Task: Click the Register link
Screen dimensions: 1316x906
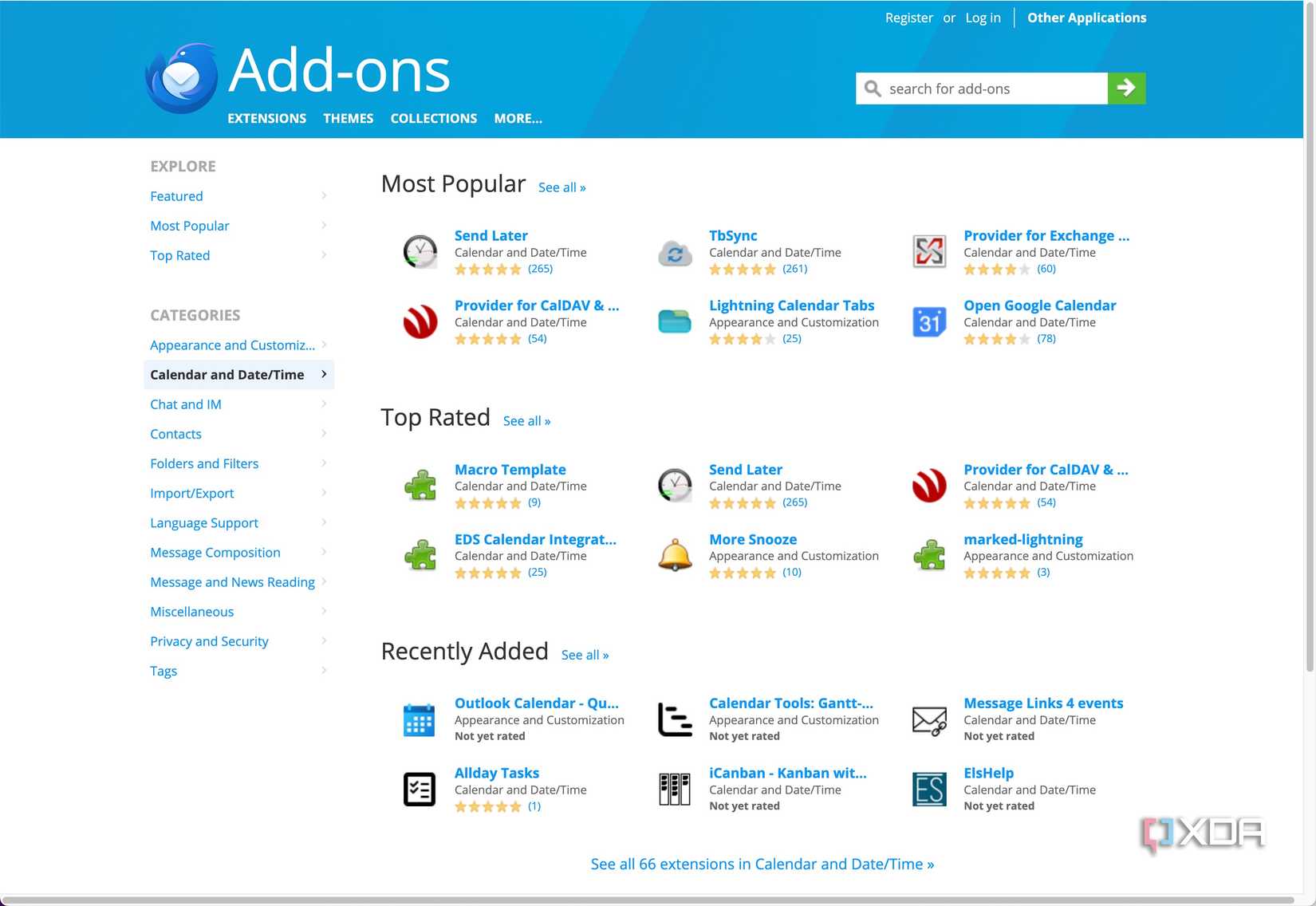Action: (x=908, y=18)
